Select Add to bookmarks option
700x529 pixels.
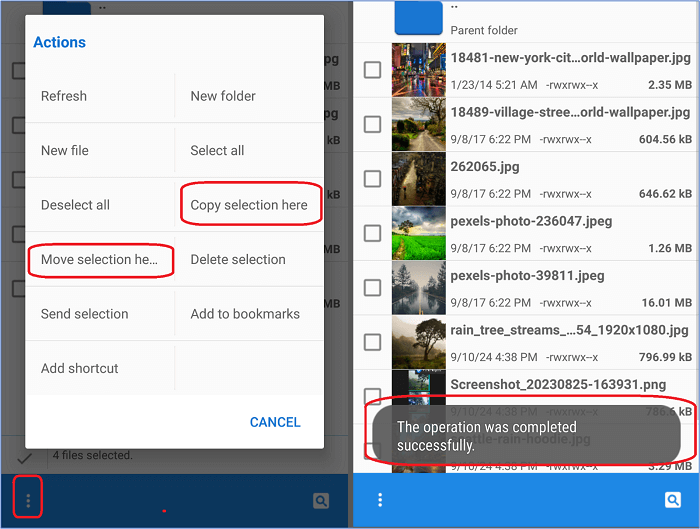click(245, 314)
